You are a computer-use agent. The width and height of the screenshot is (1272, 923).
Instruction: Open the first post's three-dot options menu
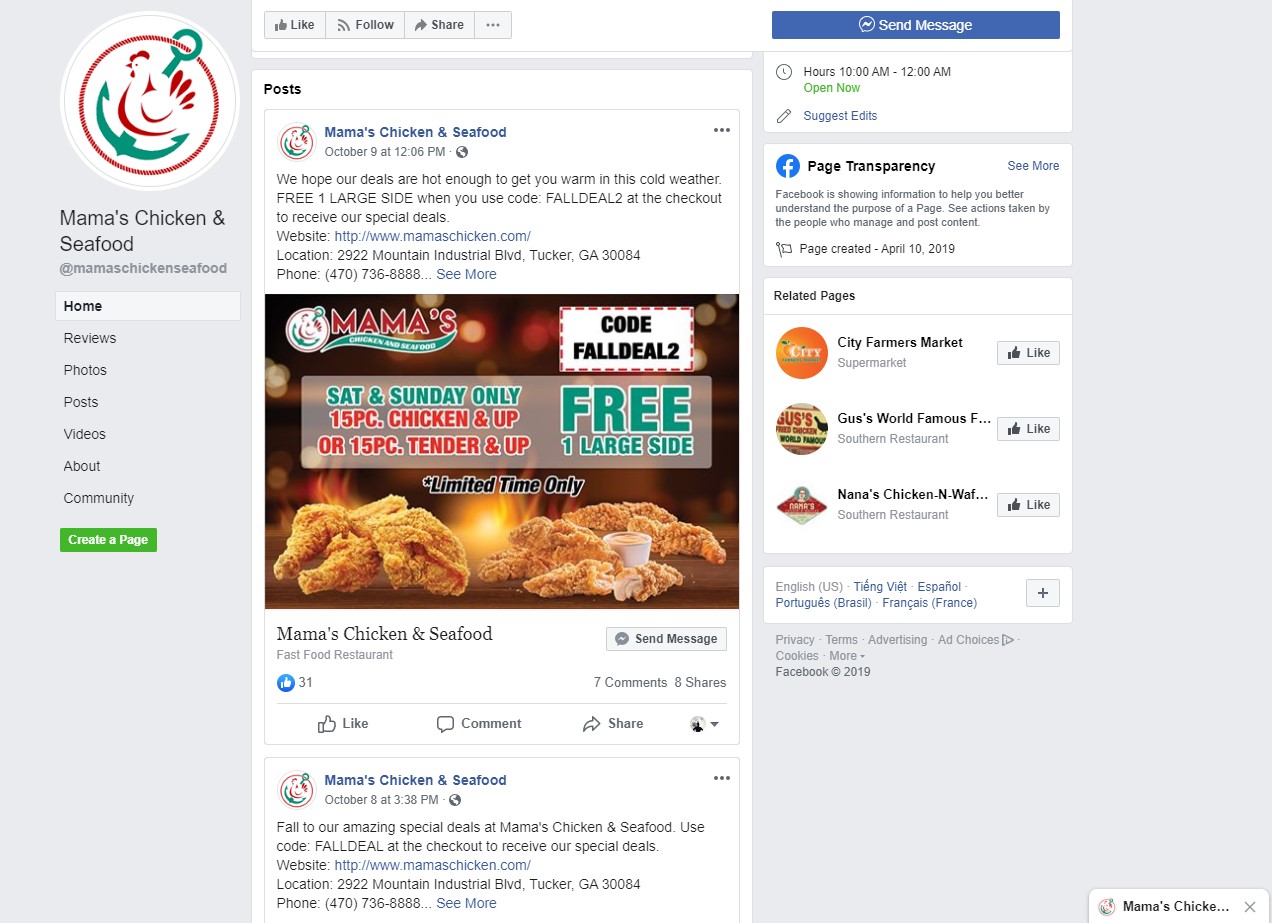[722, 130]
